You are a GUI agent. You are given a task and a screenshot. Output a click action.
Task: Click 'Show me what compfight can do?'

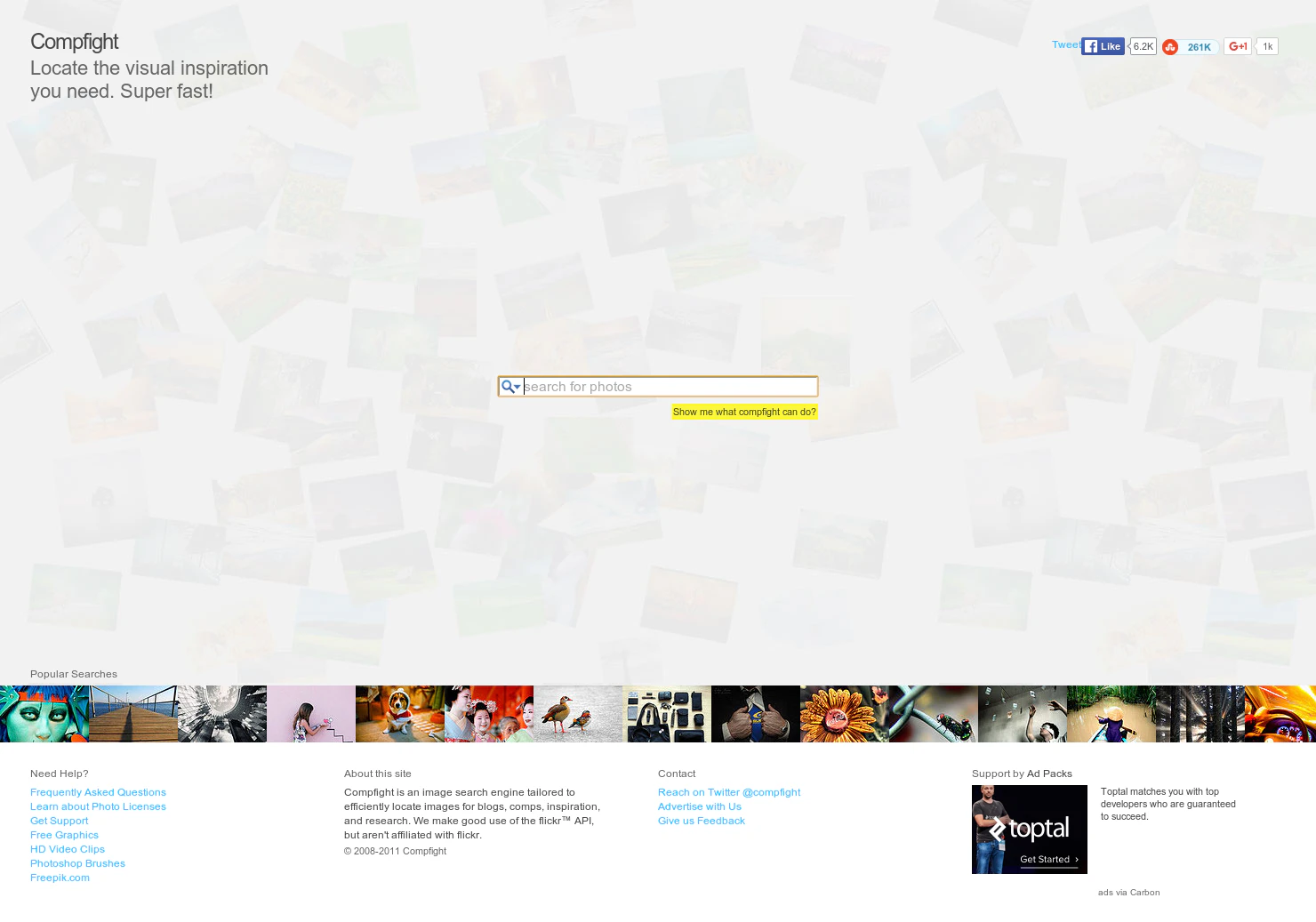click(x=744, y=412)
